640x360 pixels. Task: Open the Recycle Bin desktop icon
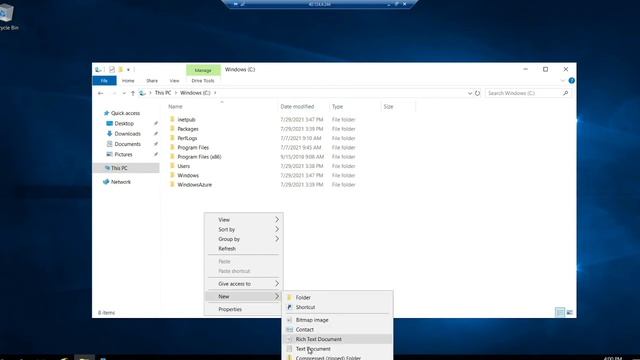click(x=6, y=13)
